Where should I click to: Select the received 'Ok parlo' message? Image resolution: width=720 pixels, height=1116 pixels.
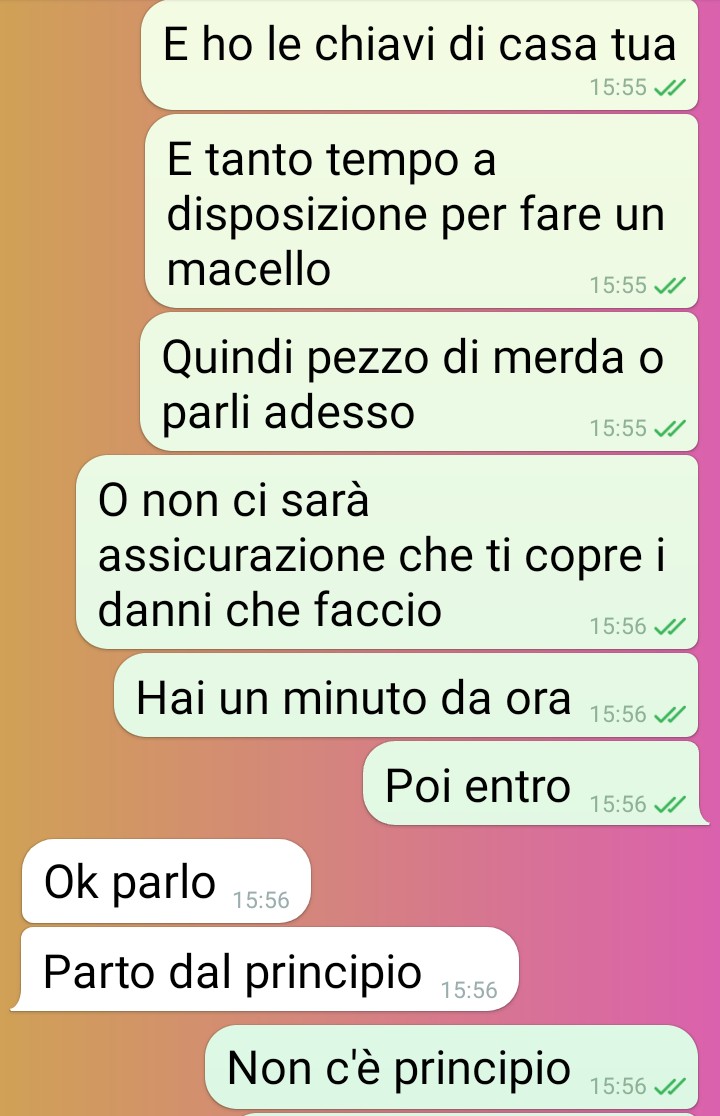point(166,881)
